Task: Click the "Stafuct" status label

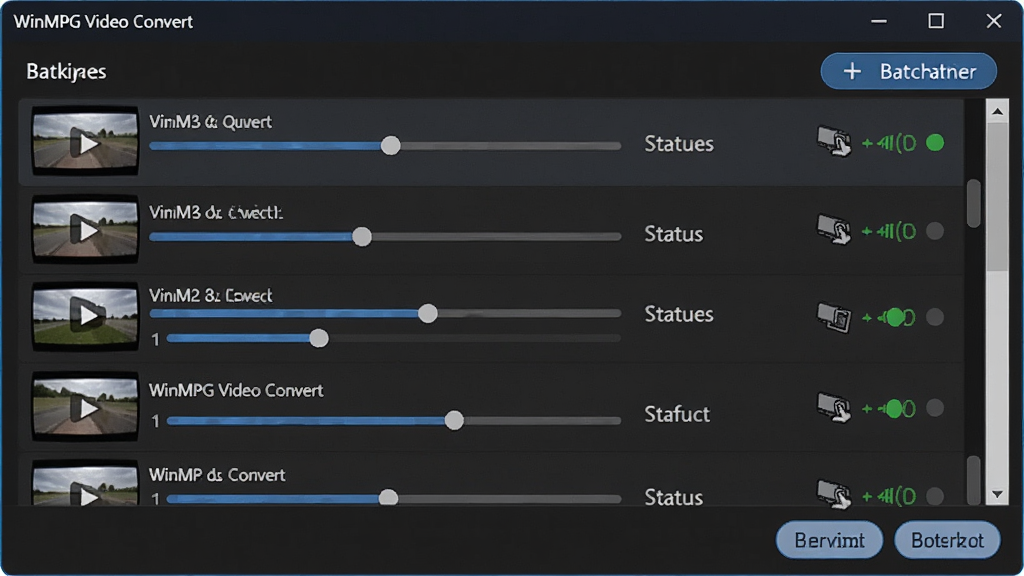Action: pyautogui.click(x=677, y=414)
